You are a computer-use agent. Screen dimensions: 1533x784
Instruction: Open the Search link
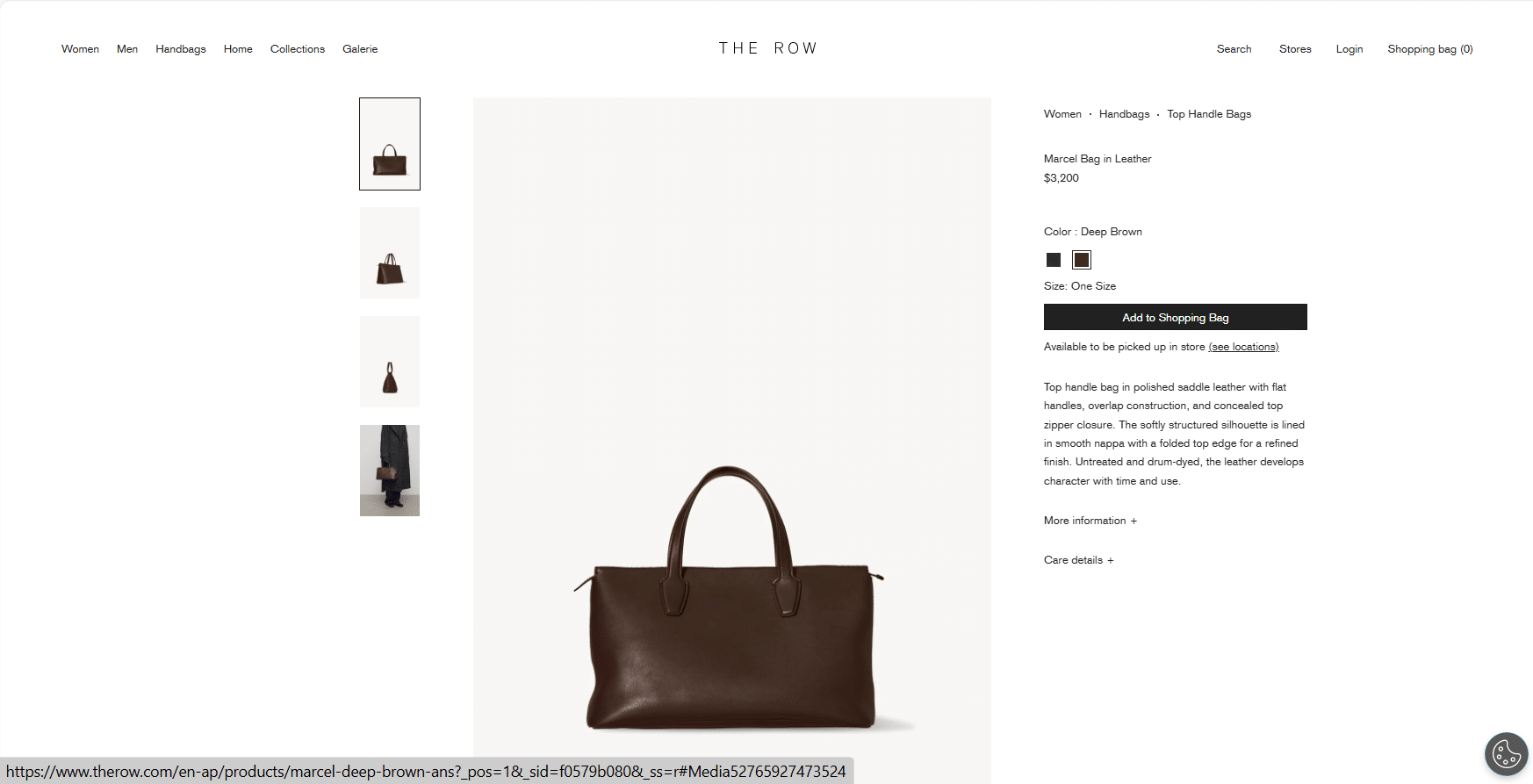click(x=1234, y=49)
